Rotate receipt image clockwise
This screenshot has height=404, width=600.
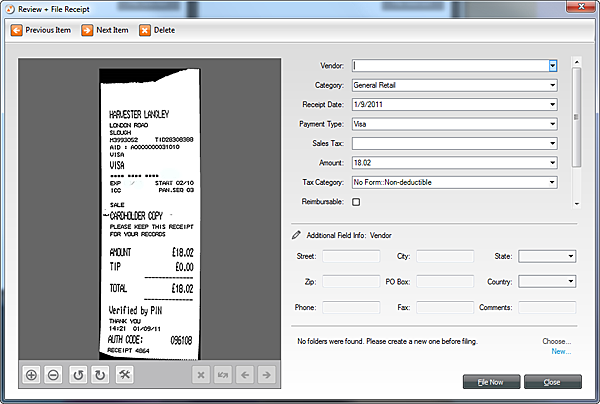click(100, 375)
